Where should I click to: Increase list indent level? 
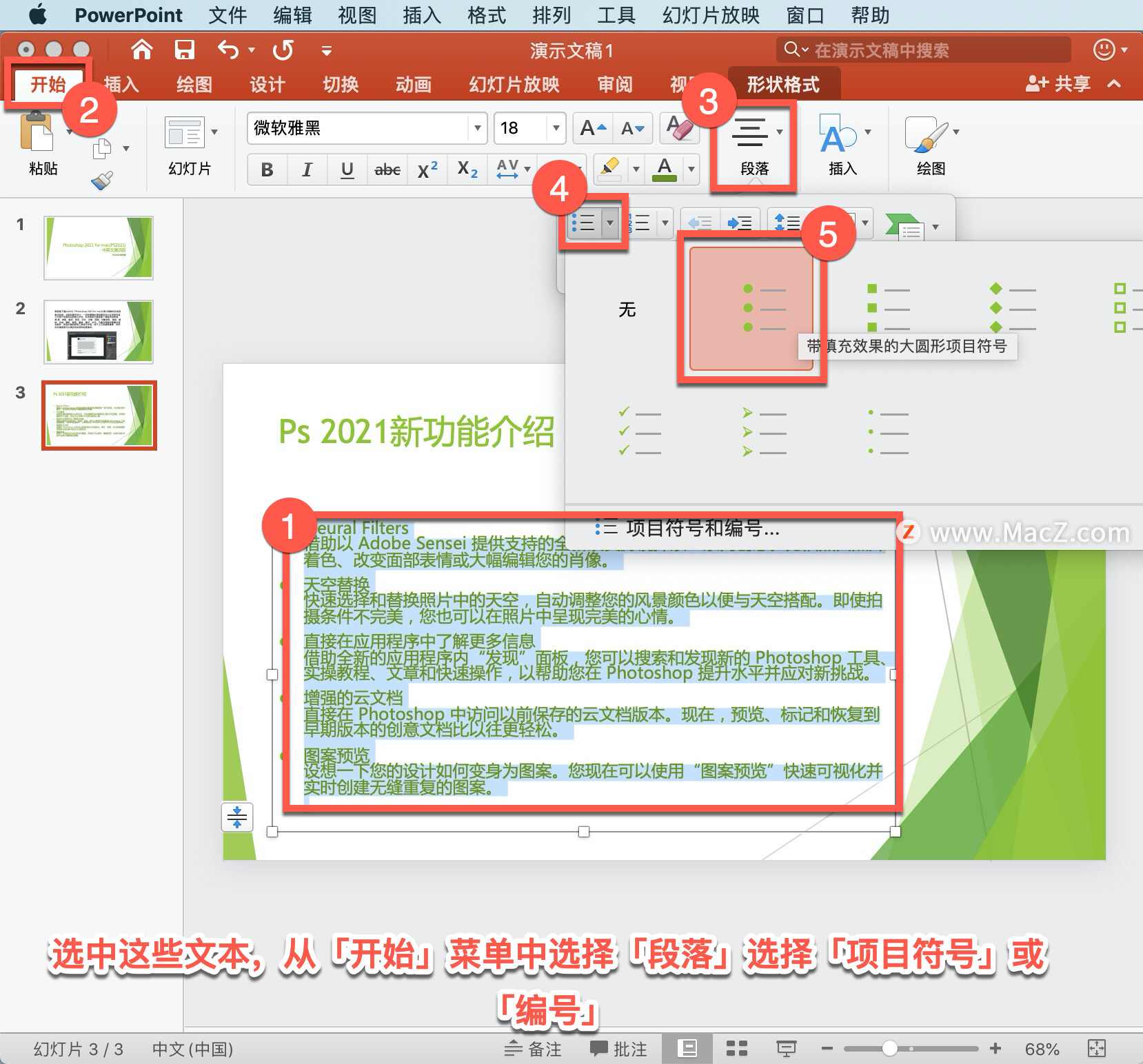[740, 223]
